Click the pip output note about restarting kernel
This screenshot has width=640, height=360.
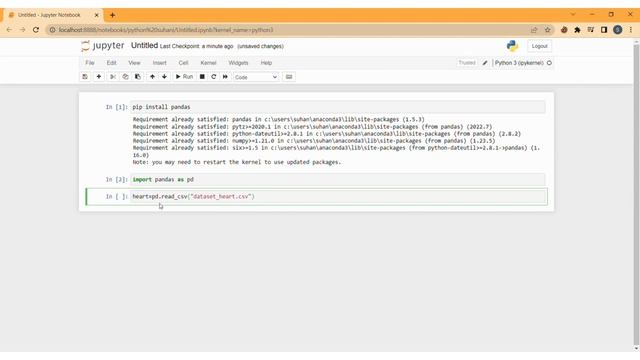pos(236,162)
